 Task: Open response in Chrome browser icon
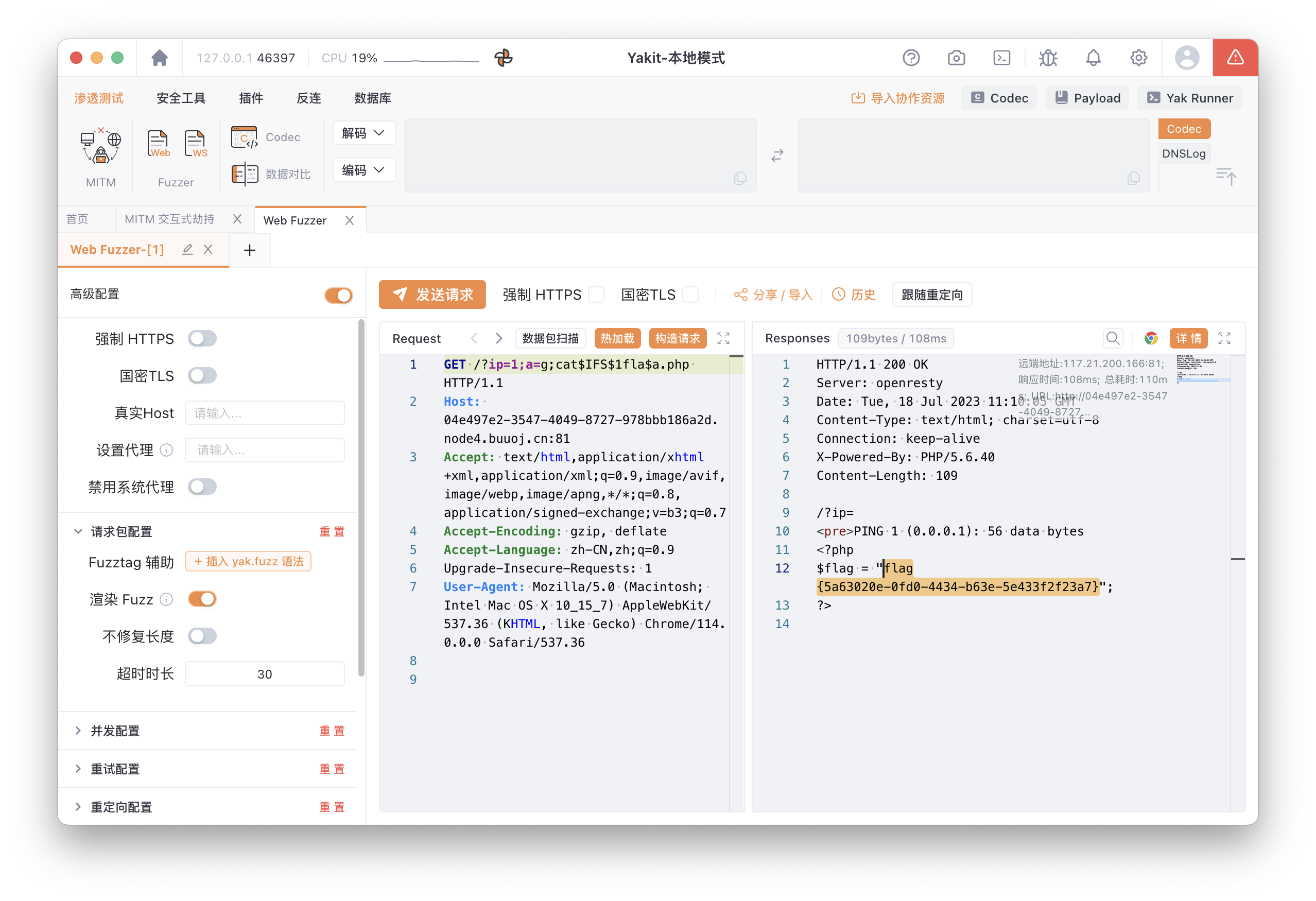point(1150,339)
